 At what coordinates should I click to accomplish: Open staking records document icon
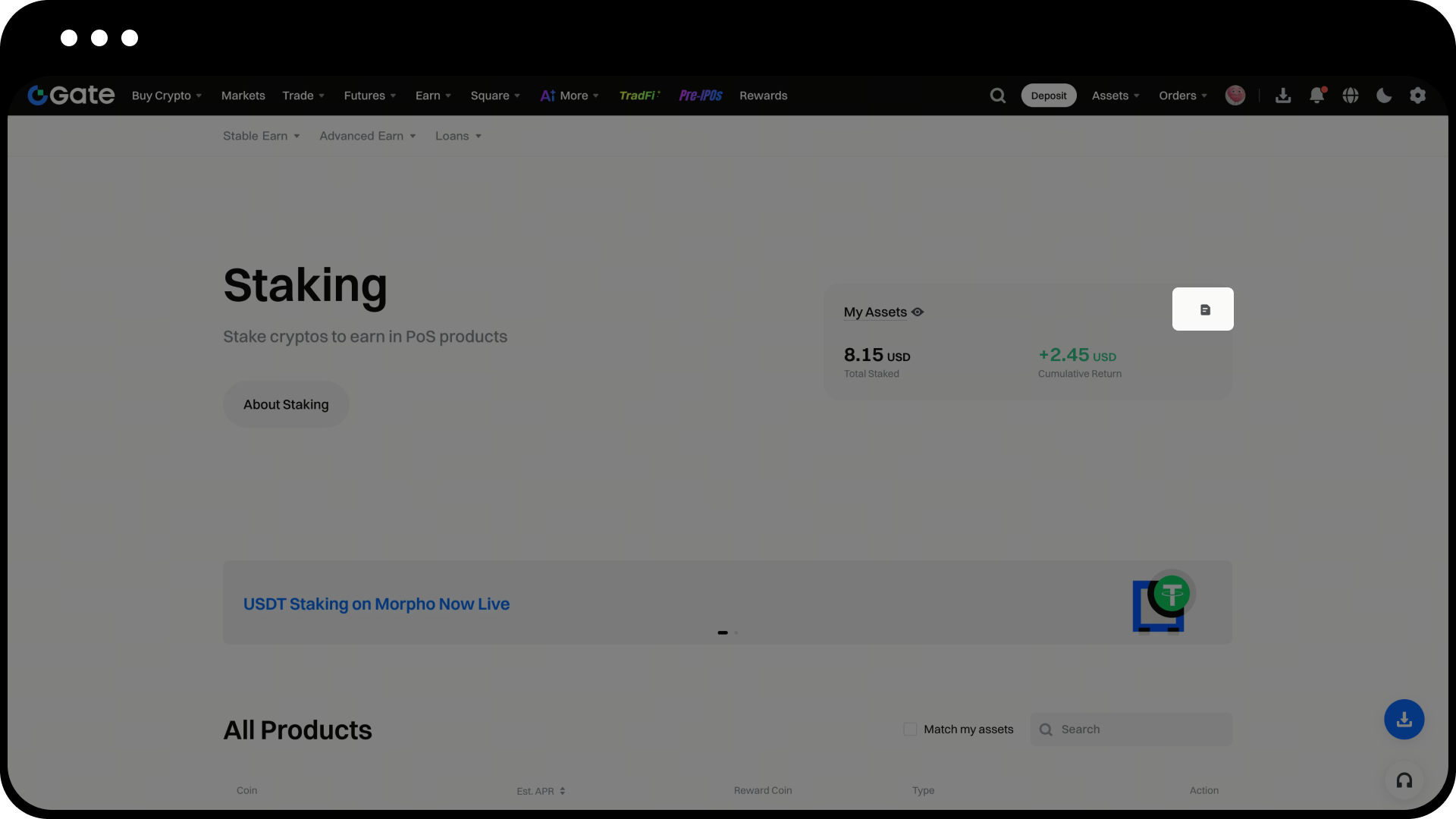[x=1203, y=309]
